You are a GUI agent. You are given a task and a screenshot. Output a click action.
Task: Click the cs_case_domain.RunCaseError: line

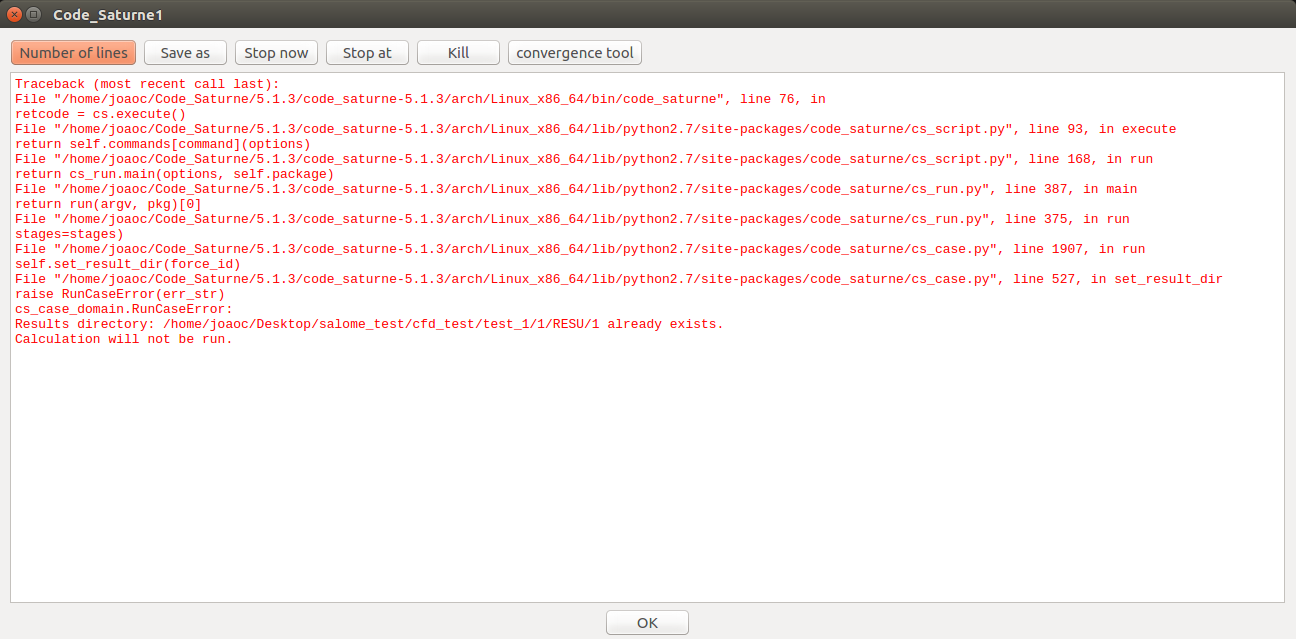[123, 309]
